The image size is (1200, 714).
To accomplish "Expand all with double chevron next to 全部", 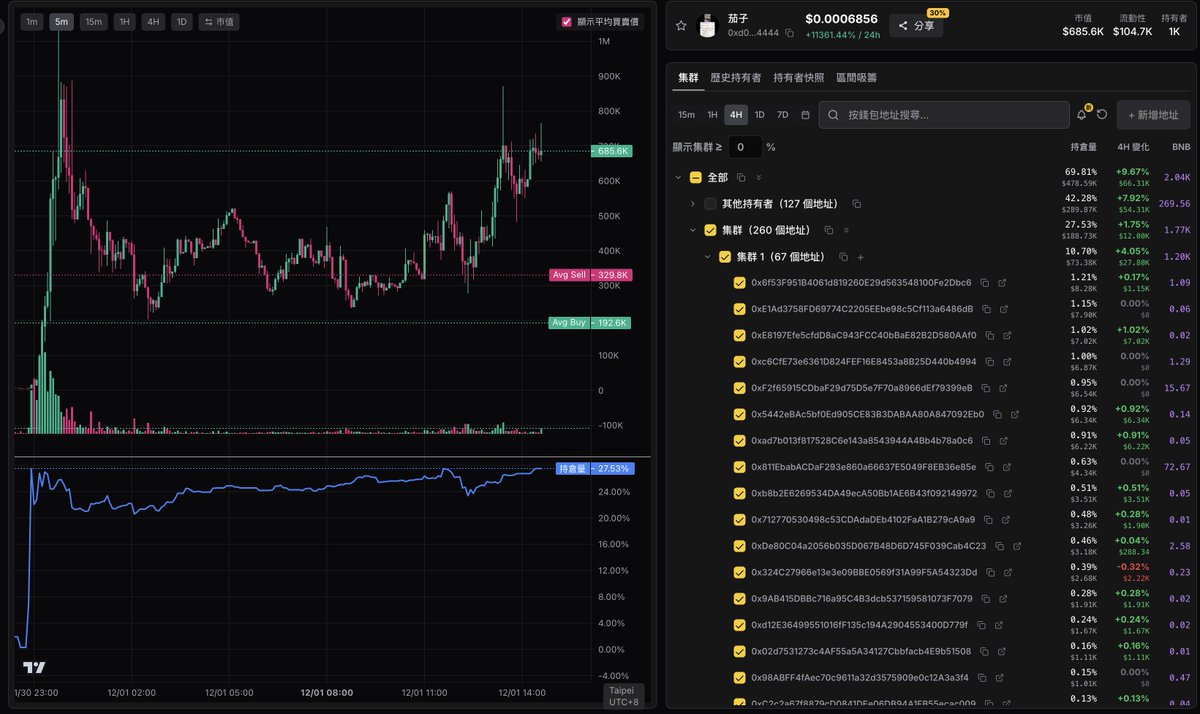I will [758, 177].
